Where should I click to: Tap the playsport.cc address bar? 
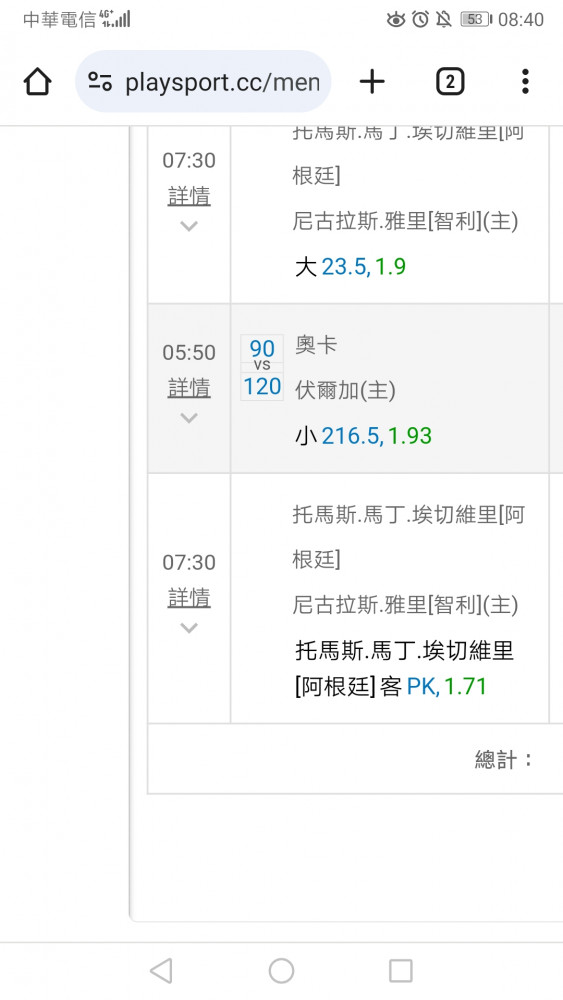pyautogui.click(x=203, y=82)
